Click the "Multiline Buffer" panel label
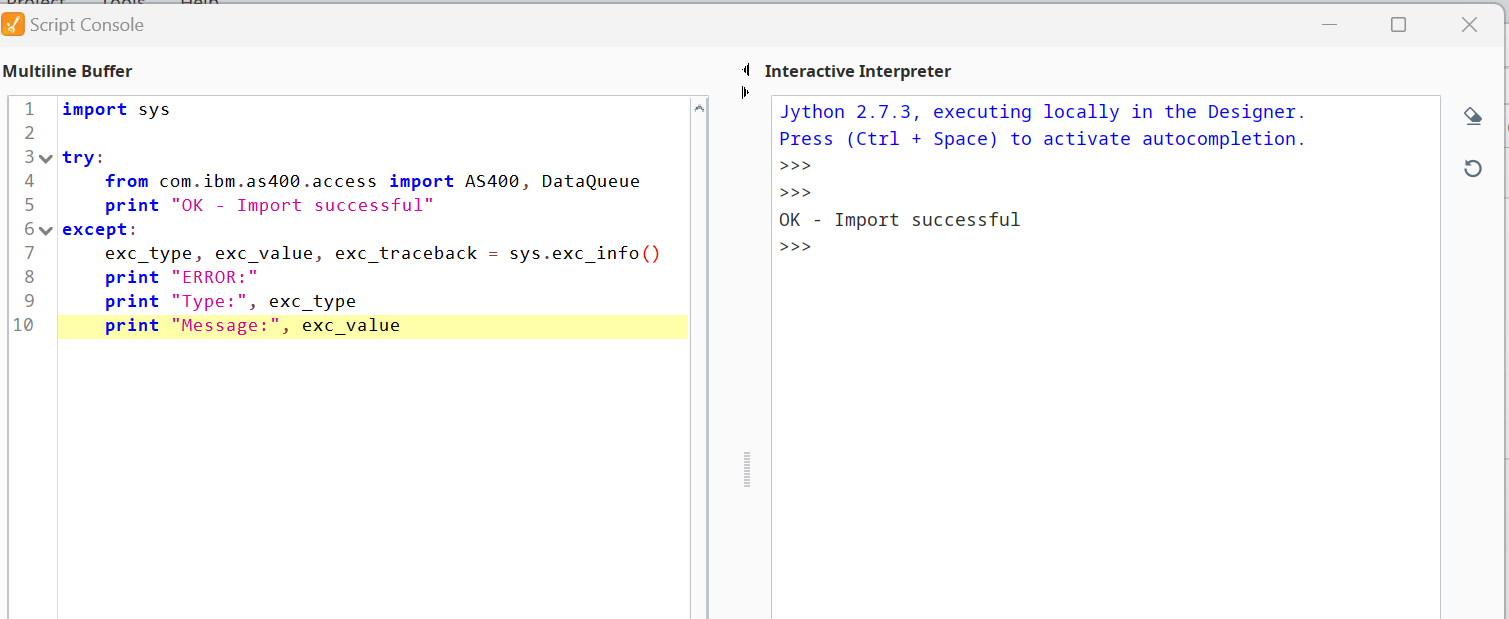 (67, 71)
